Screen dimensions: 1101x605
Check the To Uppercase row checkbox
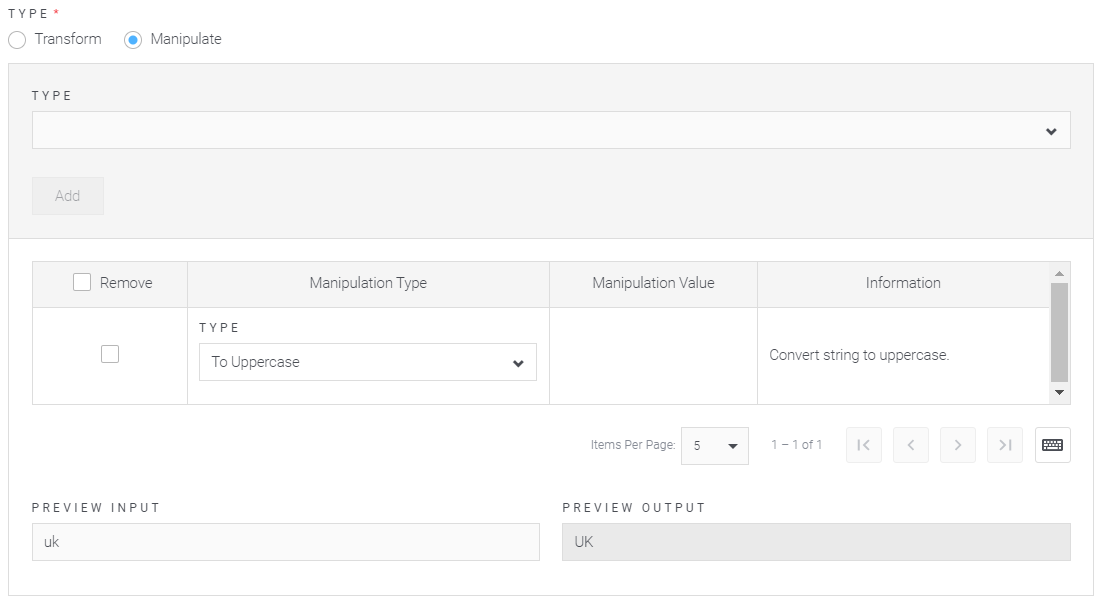click(110, 354)
